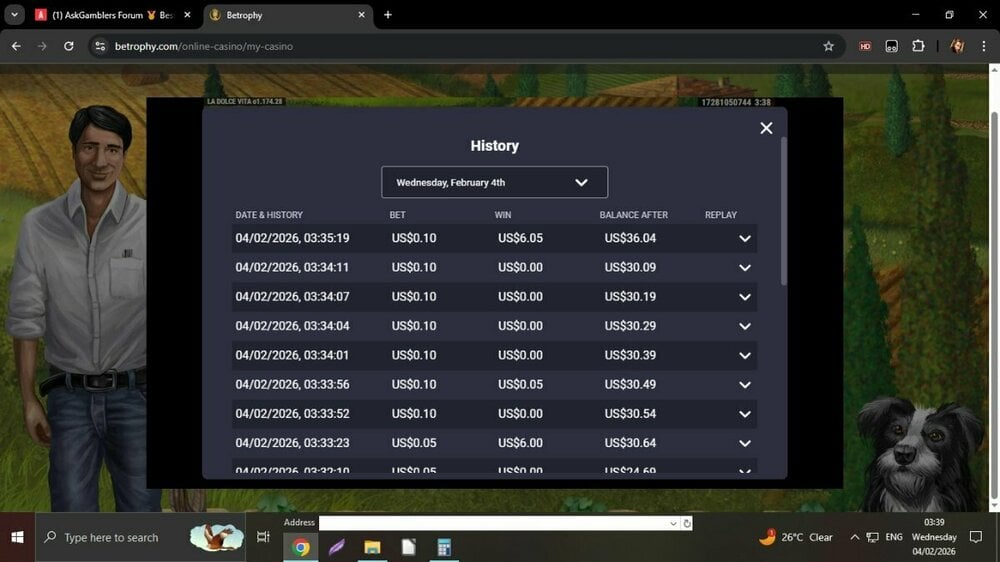Expand the 03:34:04 history row chevron
1000x562 pixels.
tap(744, 326)
